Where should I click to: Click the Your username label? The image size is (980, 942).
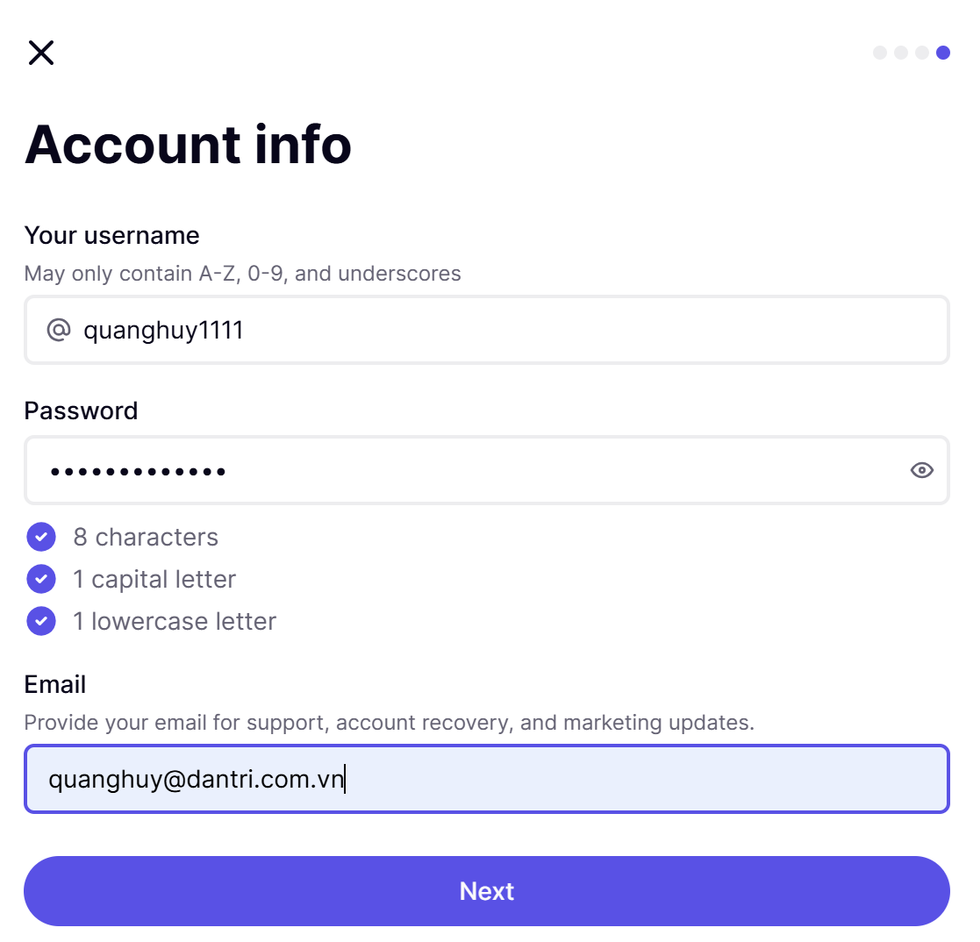(x=112, y=235)
